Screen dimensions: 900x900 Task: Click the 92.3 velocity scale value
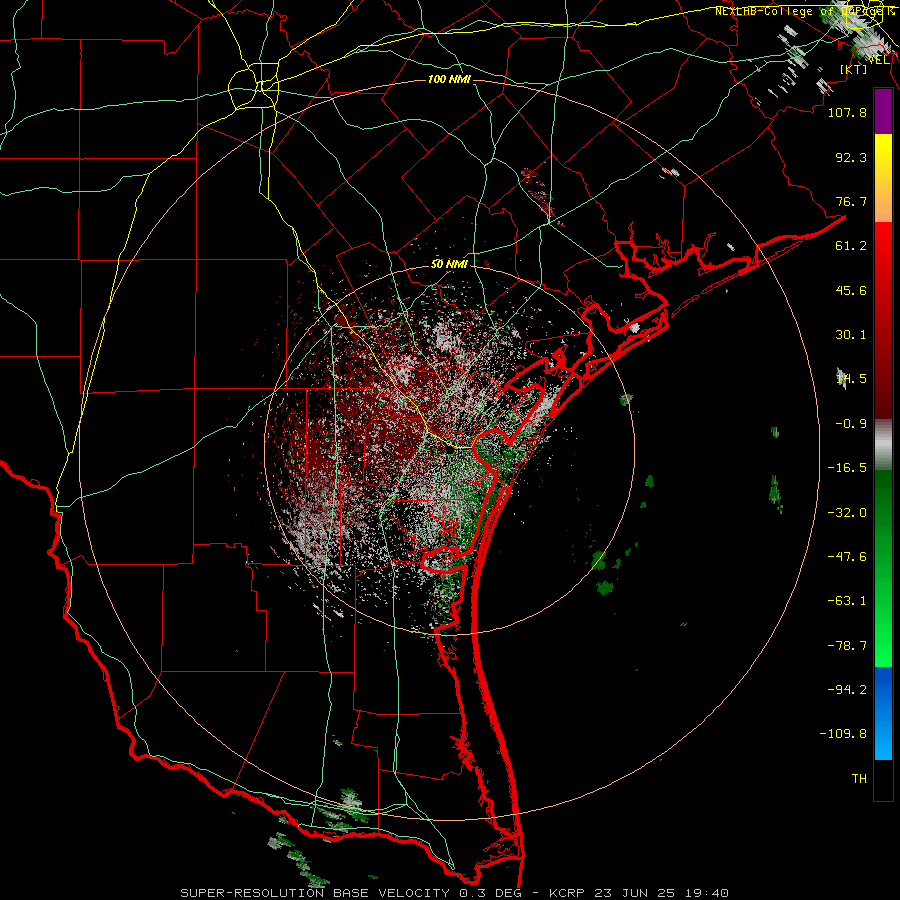(851, 157)
